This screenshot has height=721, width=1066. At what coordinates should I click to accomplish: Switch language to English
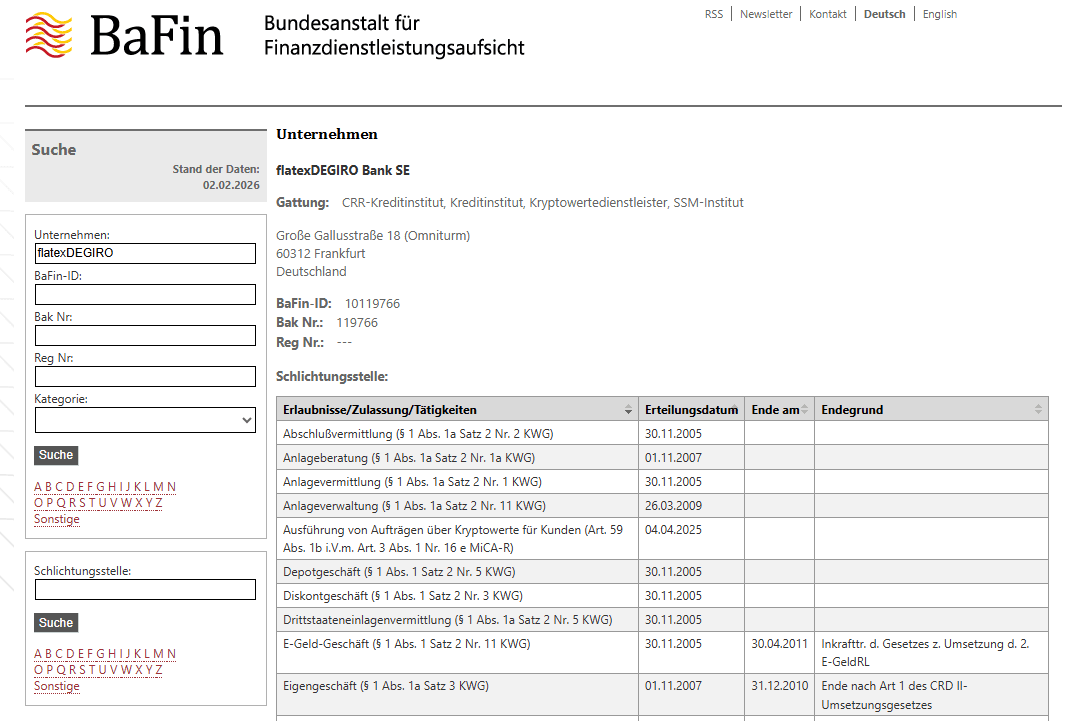pos(939,14)
